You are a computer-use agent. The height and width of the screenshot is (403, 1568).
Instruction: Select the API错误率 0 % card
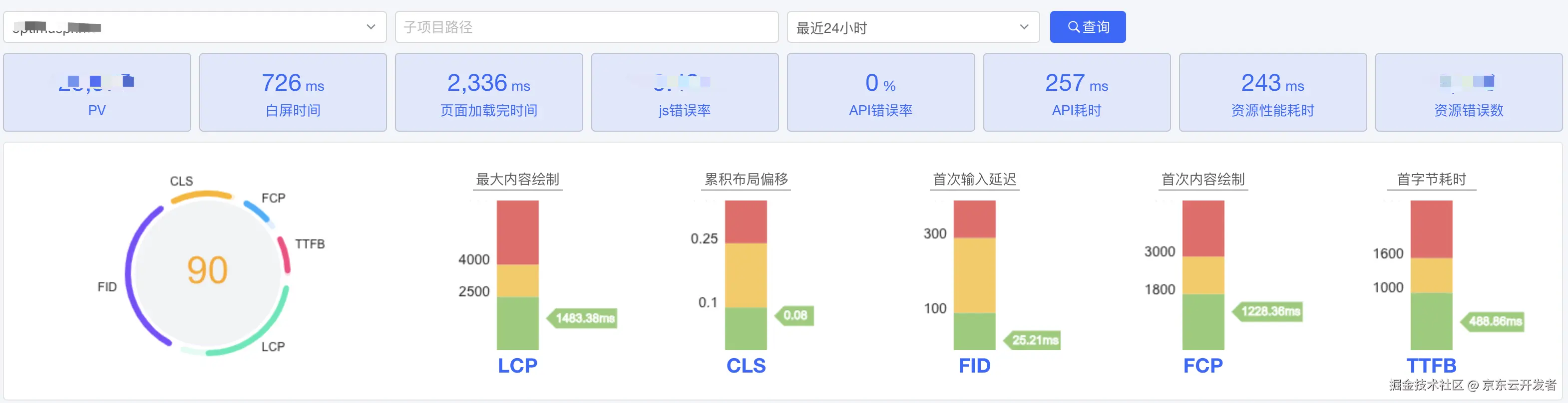tap(881, 92)
